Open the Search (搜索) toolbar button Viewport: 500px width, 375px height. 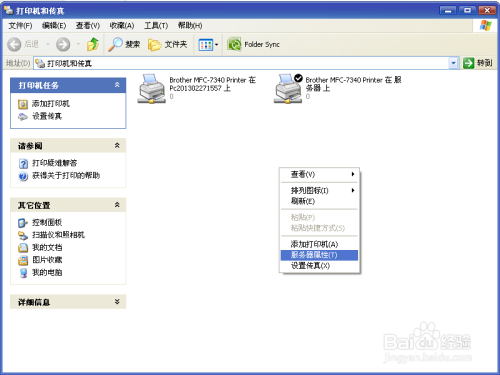[x=124, y=44]
